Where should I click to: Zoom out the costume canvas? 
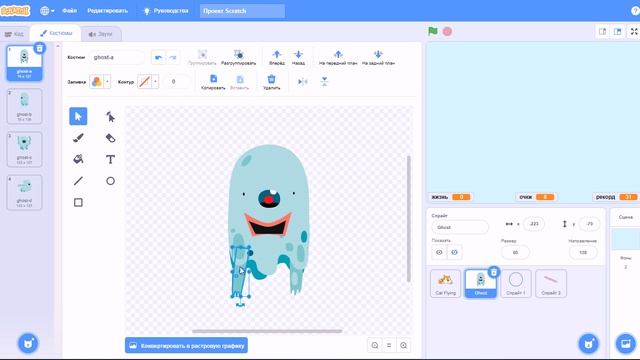(375, 345)
